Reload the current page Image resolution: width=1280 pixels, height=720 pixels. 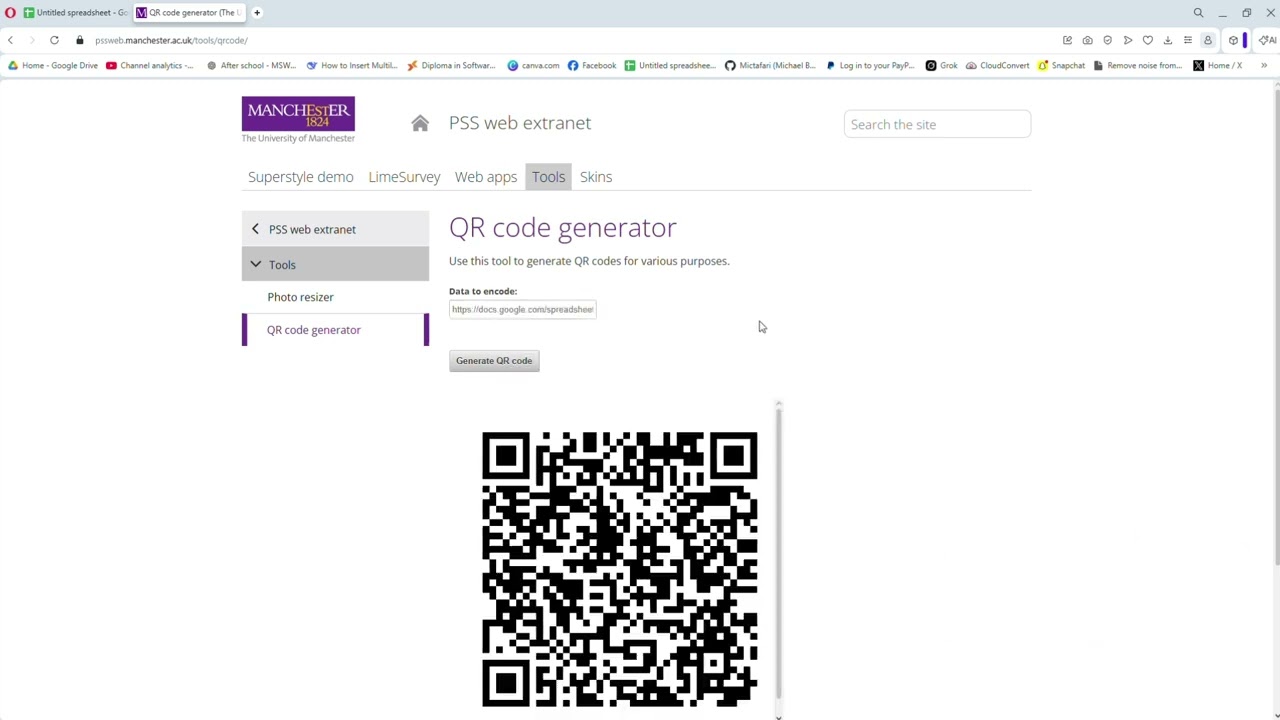[54, 40]
